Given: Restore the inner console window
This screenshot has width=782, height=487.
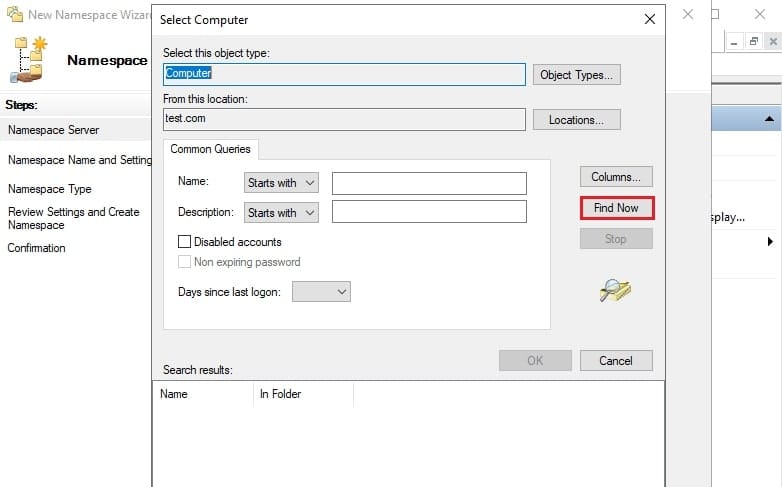Looking at the screenshot, I should tap(753, 42).
